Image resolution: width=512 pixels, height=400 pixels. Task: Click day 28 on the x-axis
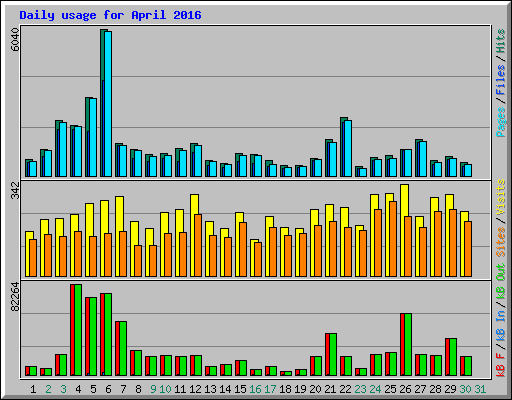435,389
